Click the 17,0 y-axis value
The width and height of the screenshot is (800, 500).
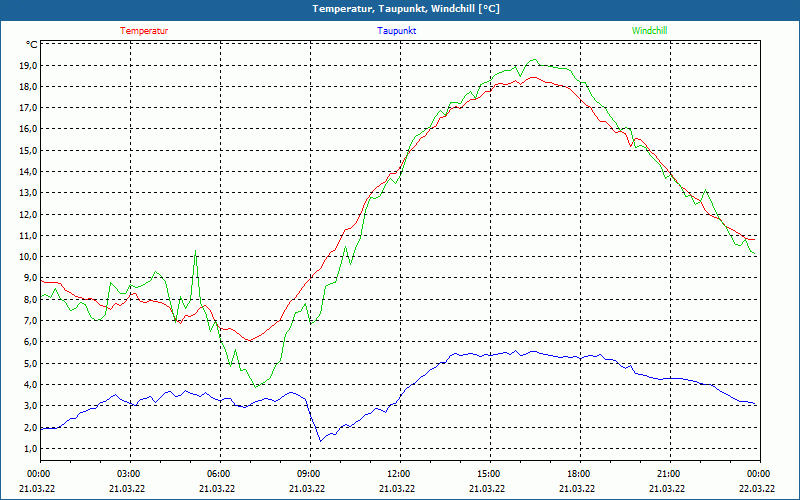[28, 108]
